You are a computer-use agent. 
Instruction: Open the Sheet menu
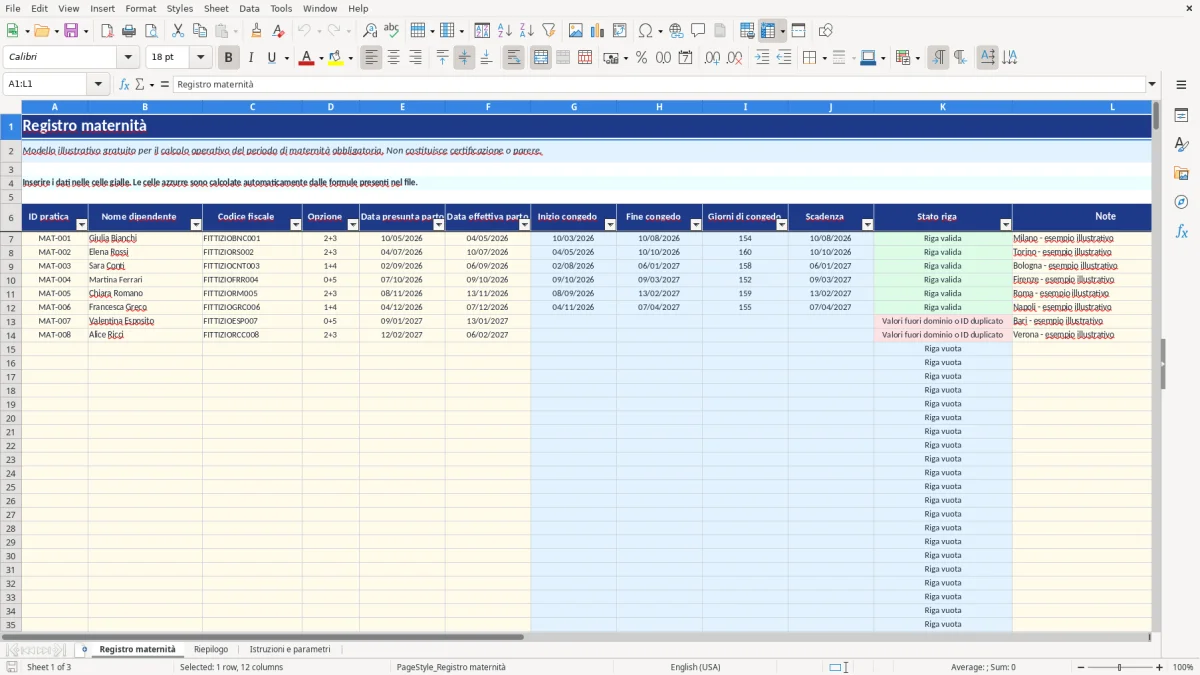(216, 8)
